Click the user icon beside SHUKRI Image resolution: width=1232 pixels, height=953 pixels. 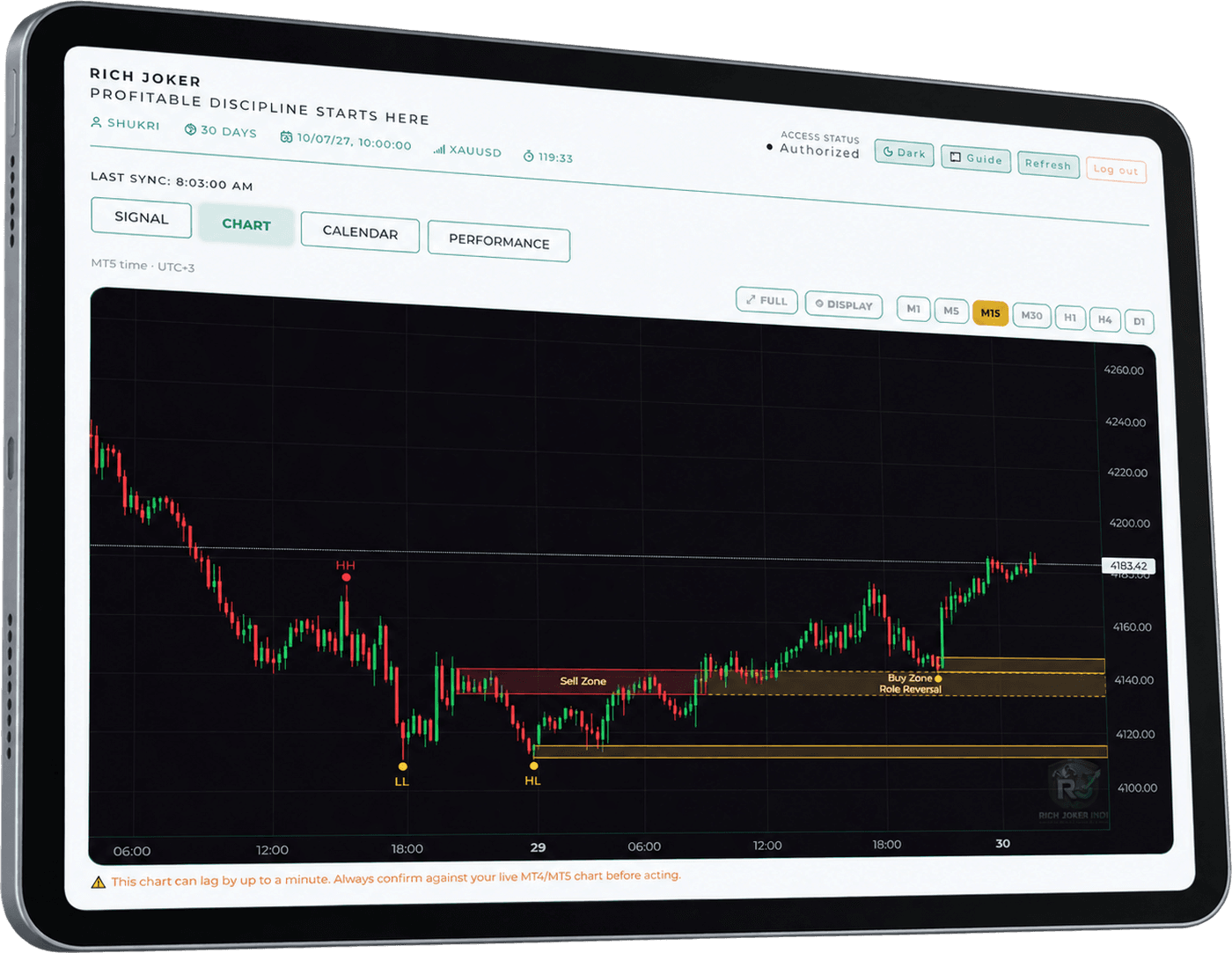click(96, 122)
